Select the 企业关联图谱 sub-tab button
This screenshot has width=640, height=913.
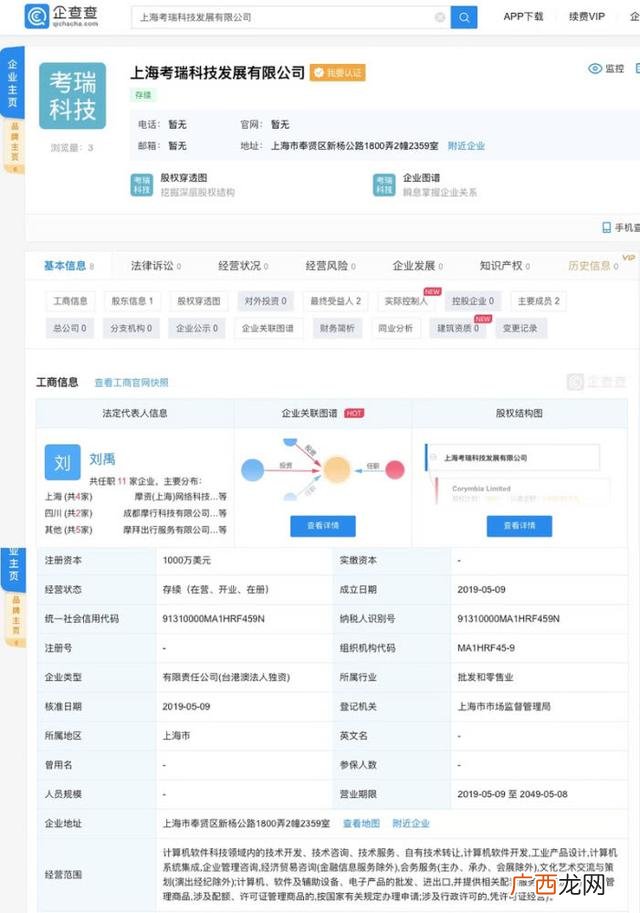coord(268,328)
